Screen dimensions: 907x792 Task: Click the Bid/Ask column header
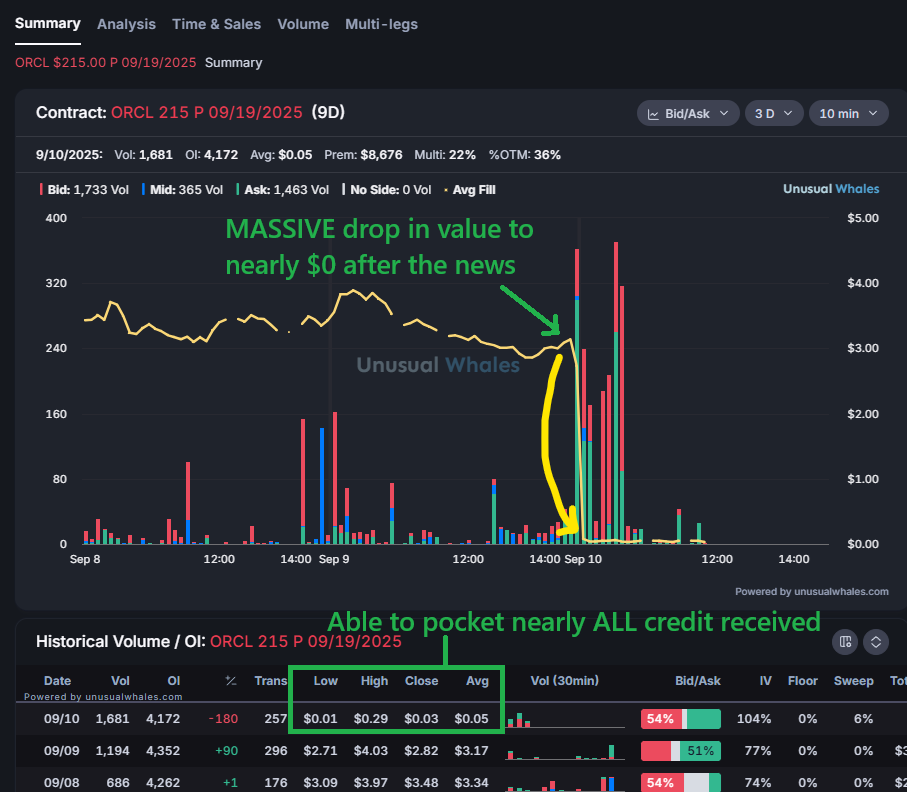[698, 681]
